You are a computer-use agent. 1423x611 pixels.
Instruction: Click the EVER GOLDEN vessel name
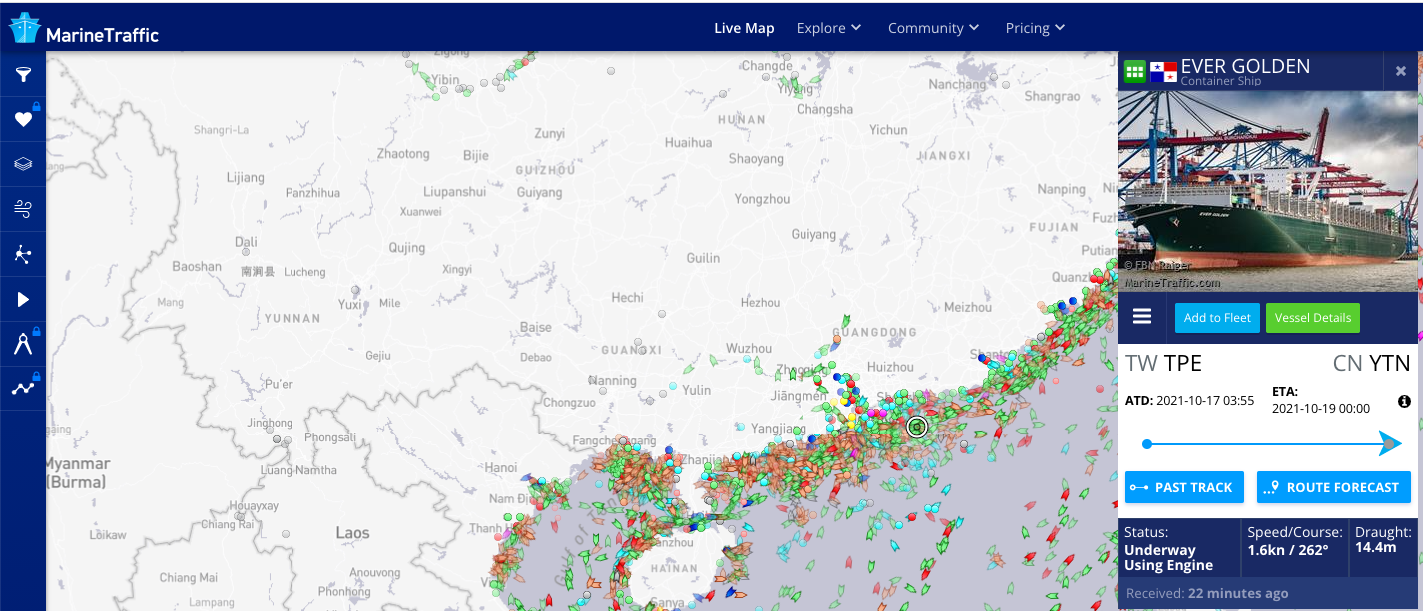1245,66
